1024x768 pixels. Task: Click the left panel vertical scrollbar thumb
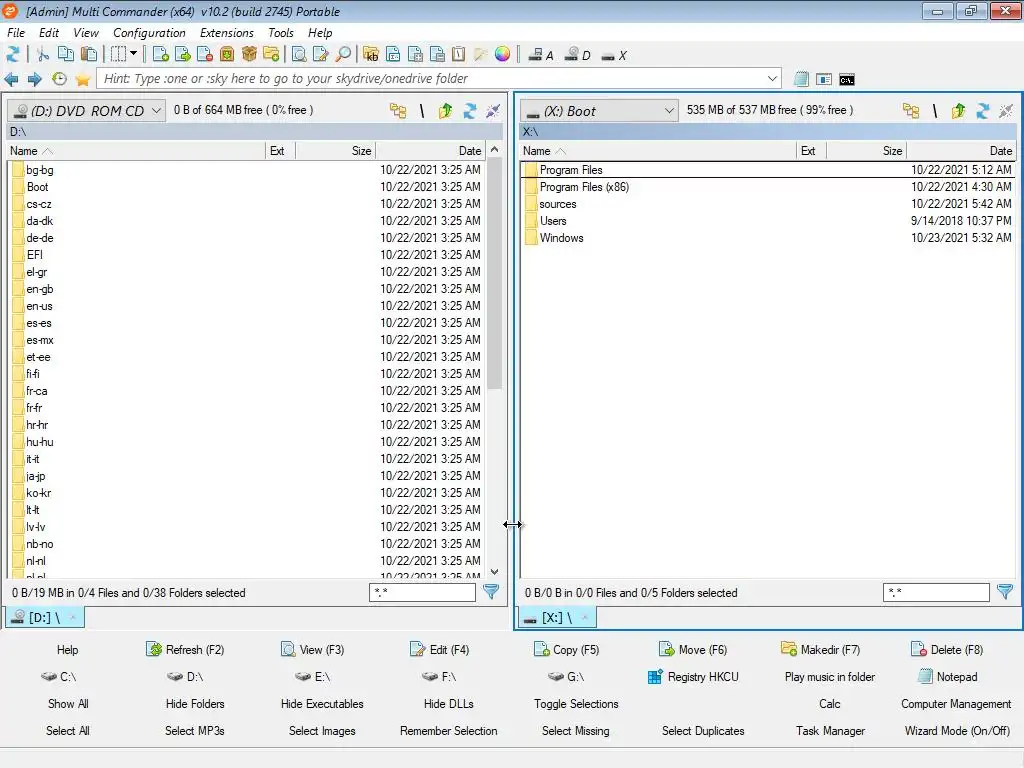[495, 273]
